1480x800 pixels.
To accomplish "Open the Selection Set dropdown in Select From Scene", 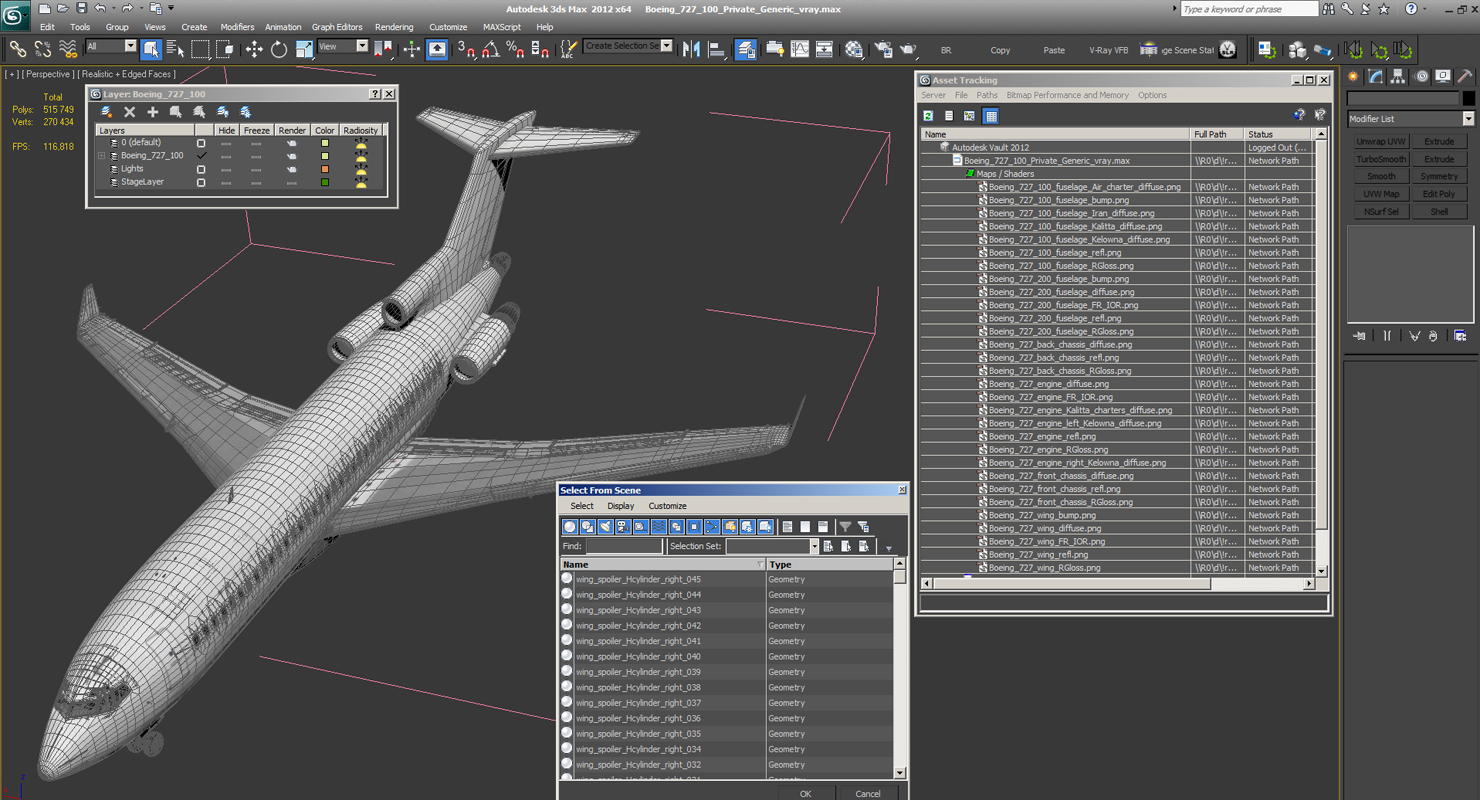I will click(x=814, y=546).
